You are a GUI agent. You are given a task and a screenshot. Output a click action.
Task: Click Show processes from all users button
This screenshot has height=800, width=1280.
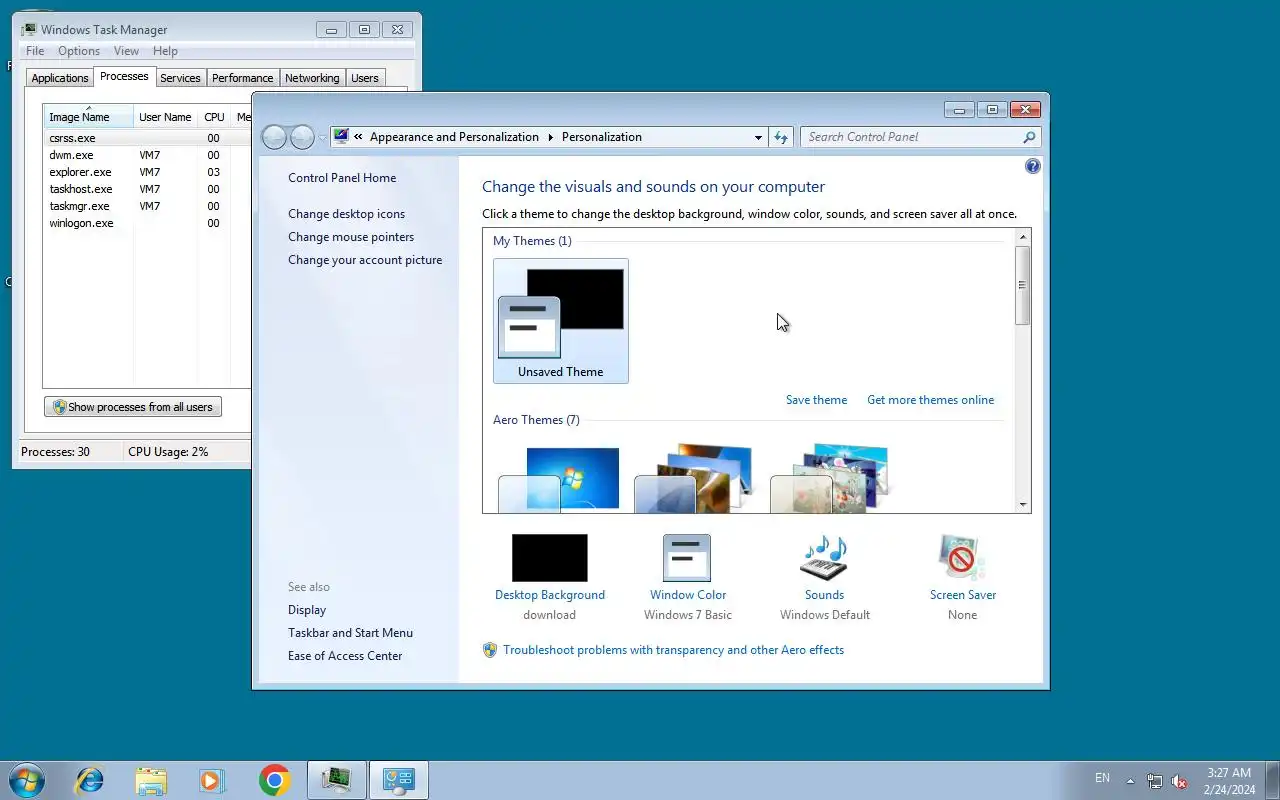tap(132, 407)
